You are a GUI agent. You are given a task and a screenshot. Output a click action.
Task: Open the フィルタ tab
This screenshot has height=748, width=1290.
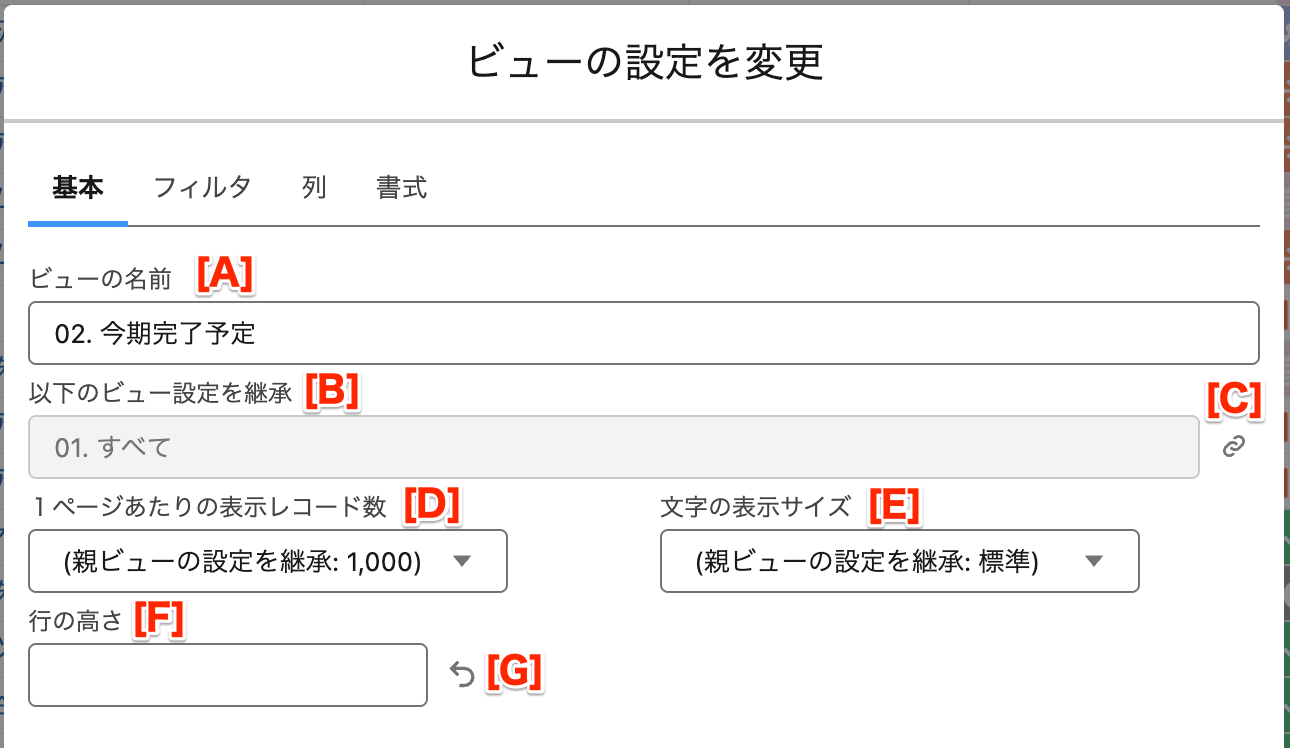(202, 187)
